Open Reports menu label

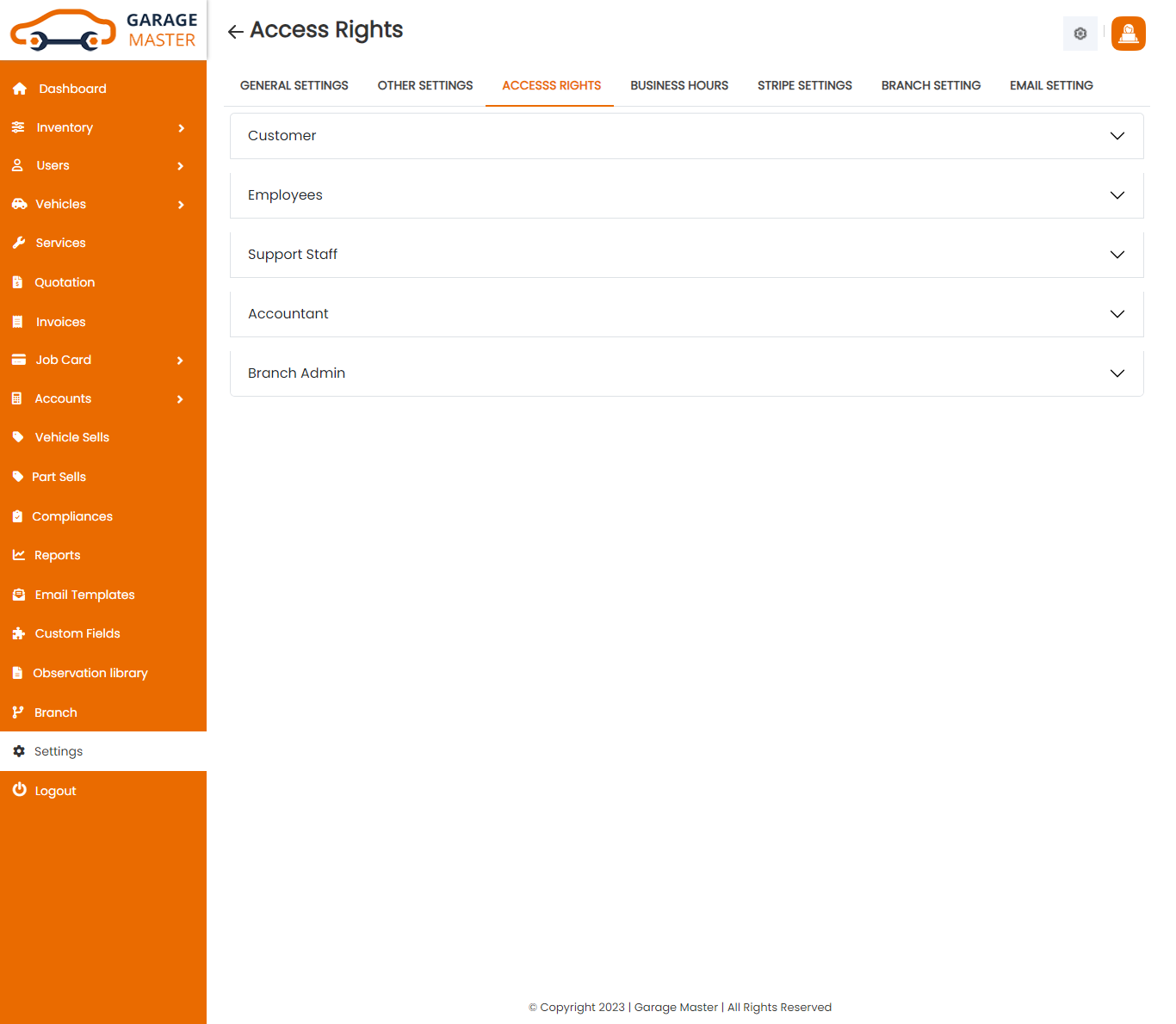click(58, 555)
